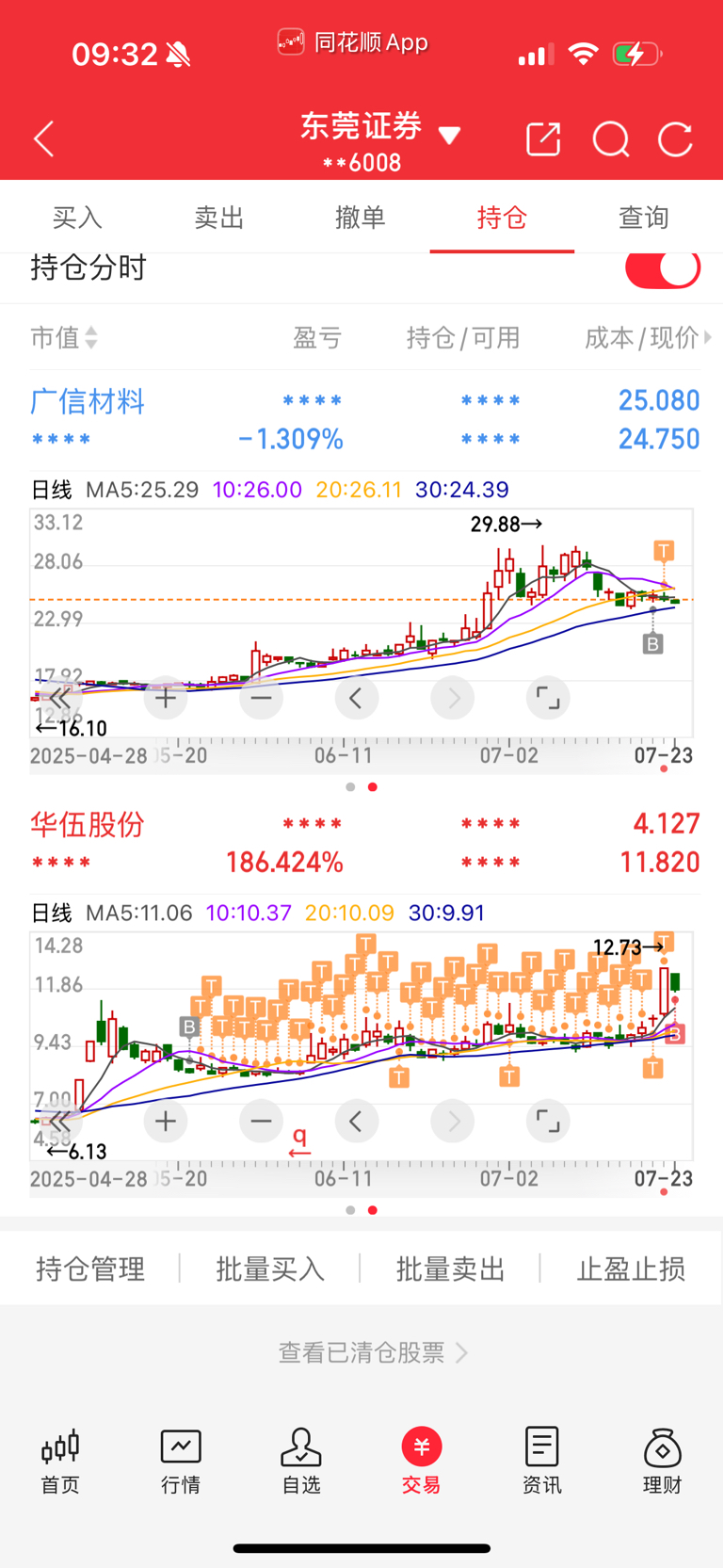Refresh holdings with the reload icon
This screenshot has height=1568, width=724.
point(675,139)
